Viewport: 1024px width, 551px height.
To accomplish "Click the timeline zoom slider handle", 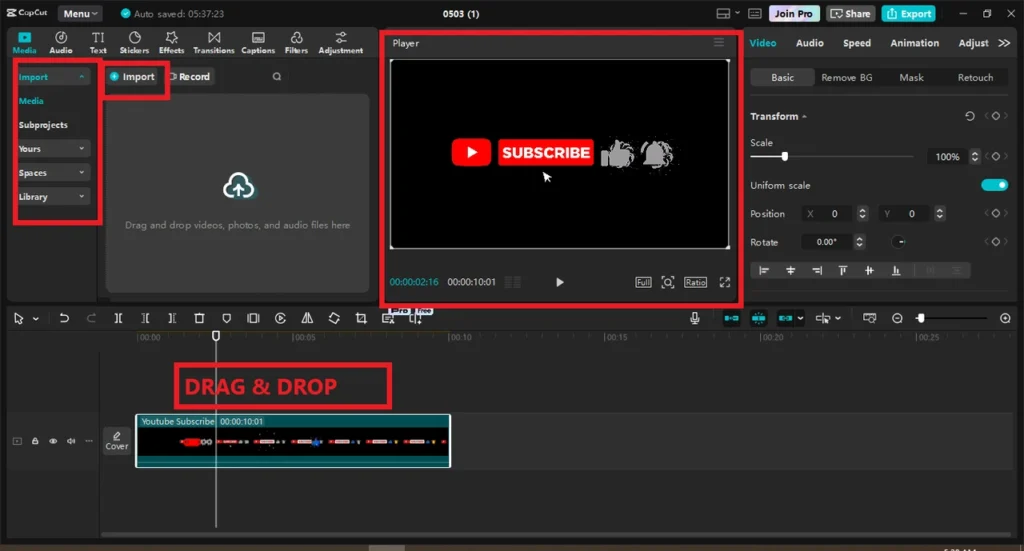I will [x=921, y=318].
